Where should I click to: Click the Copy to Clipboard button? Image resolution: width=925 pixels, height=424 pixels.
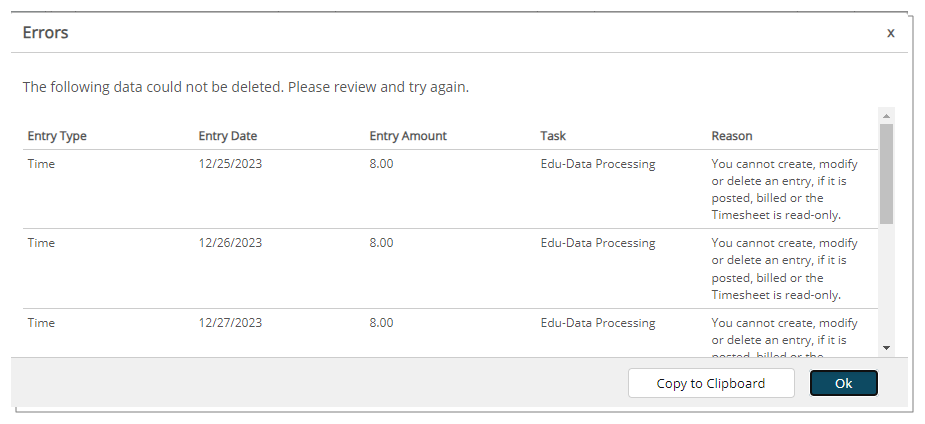710,383
